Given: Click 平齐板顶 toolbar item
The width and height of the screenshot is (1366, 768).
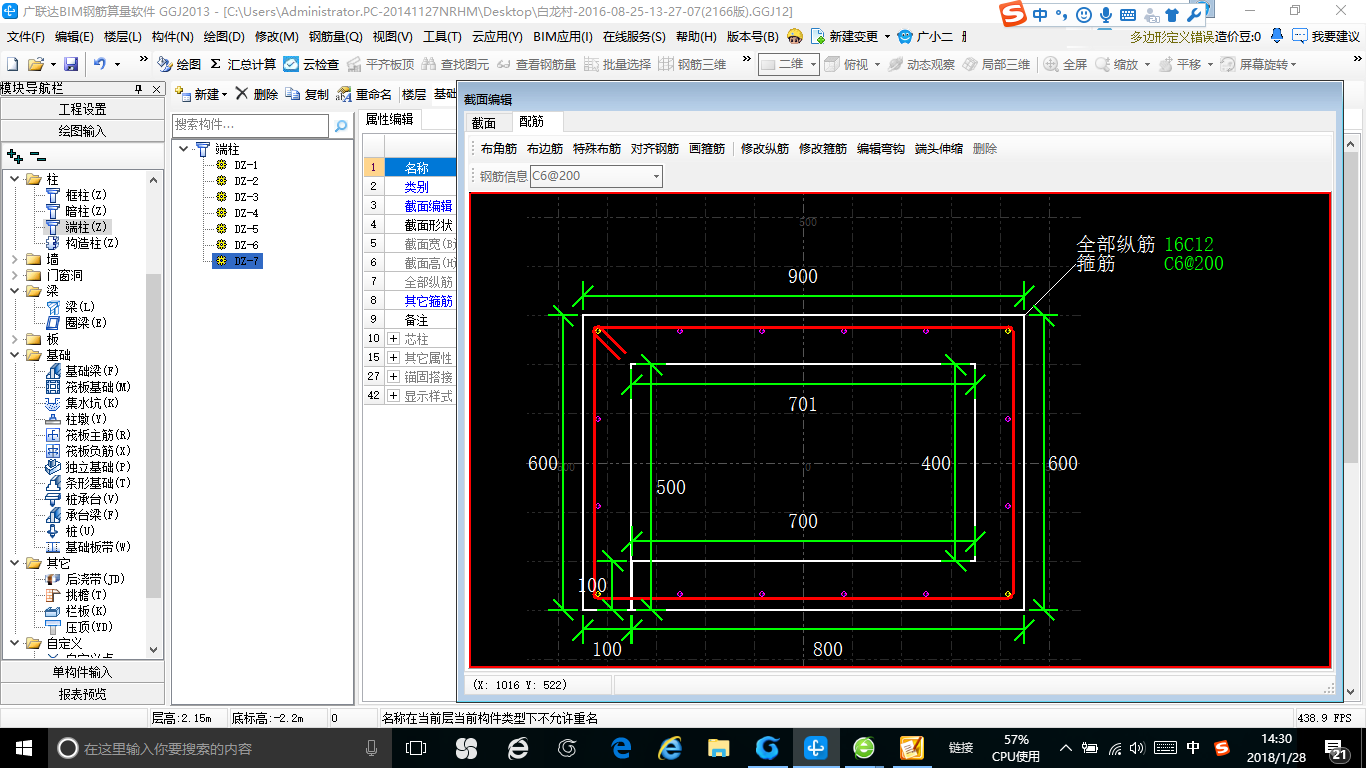Looking at the screenshot, I should (380, 64).
